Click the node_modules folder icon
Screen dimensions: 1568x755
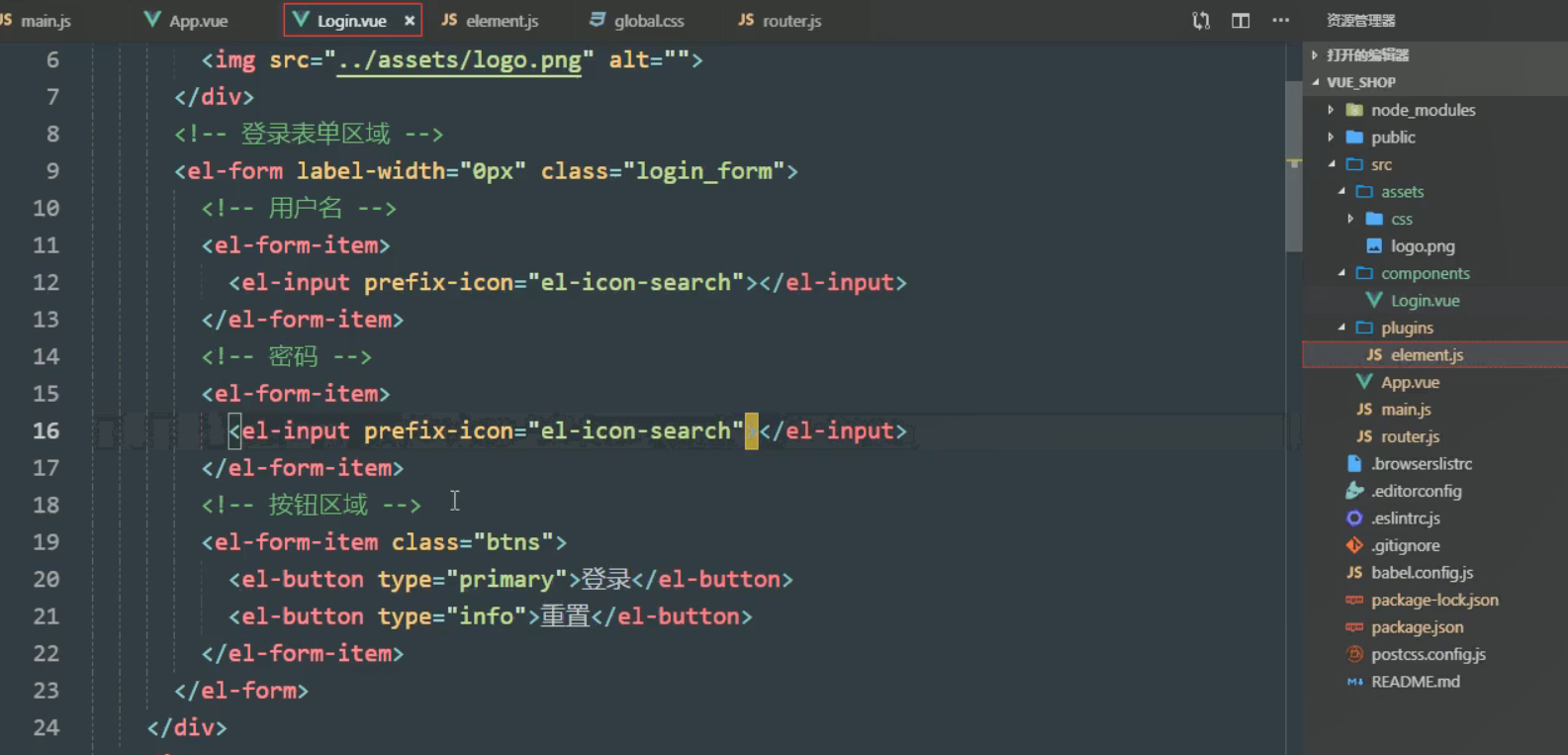pyautogui.click(x=1355, y=110)
